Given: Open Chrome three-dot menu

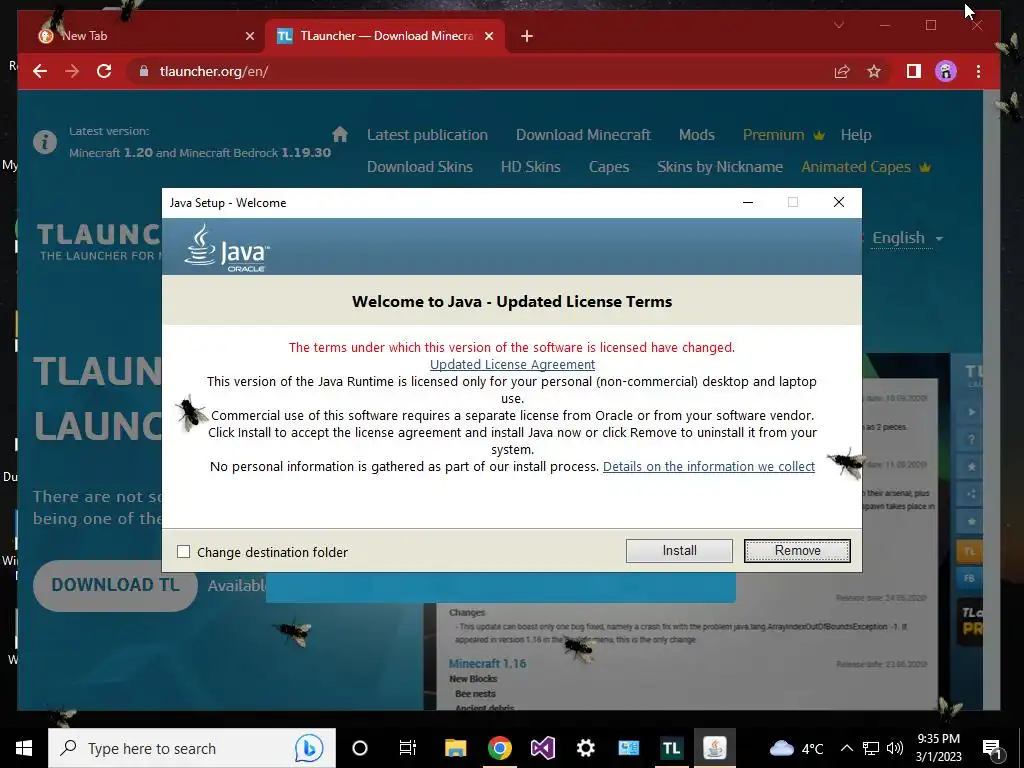Looking at the screenshot, I should (978, 71).
